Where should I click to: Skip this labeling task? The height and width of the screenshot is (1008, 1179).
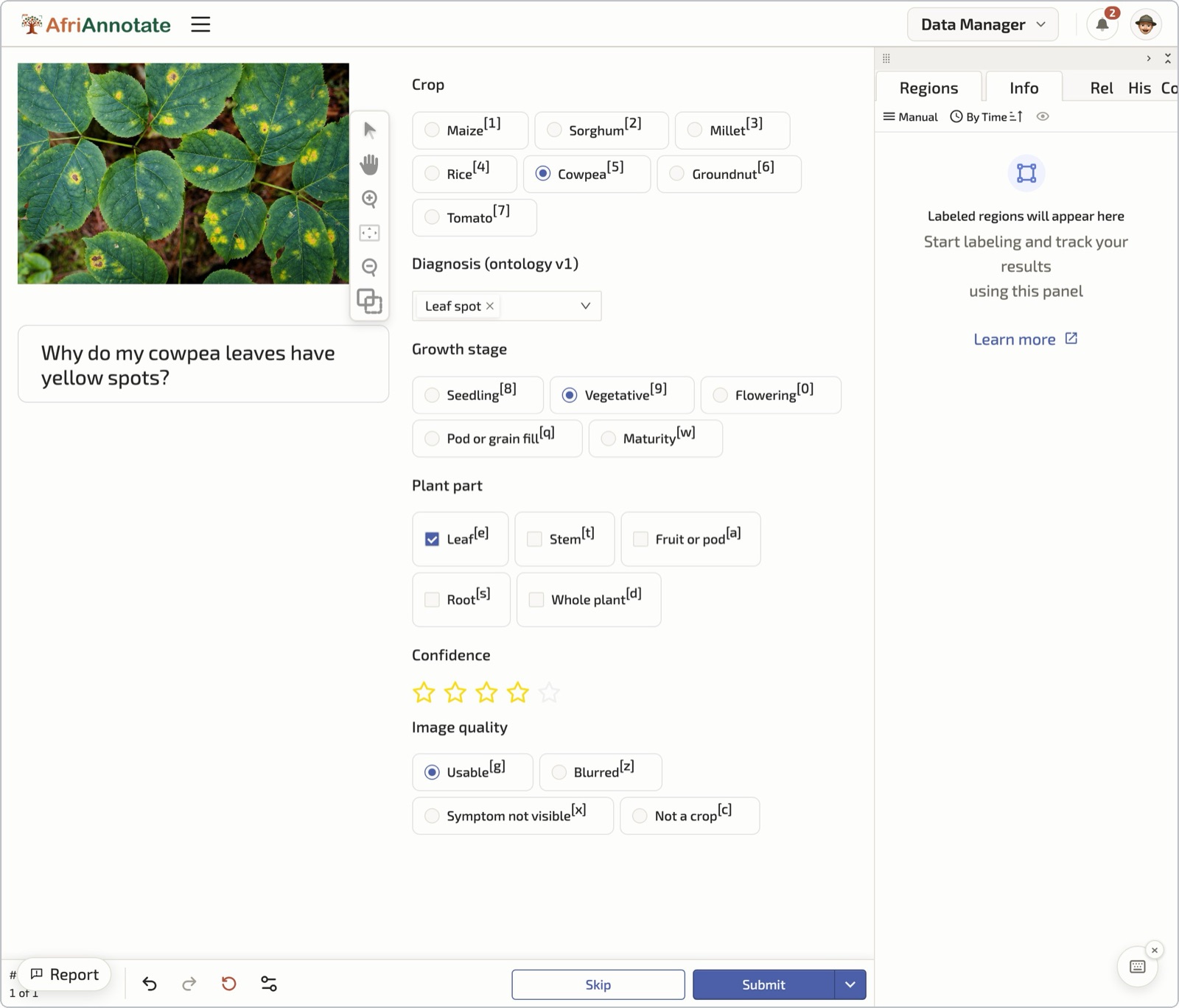click(x=598, y=984)
